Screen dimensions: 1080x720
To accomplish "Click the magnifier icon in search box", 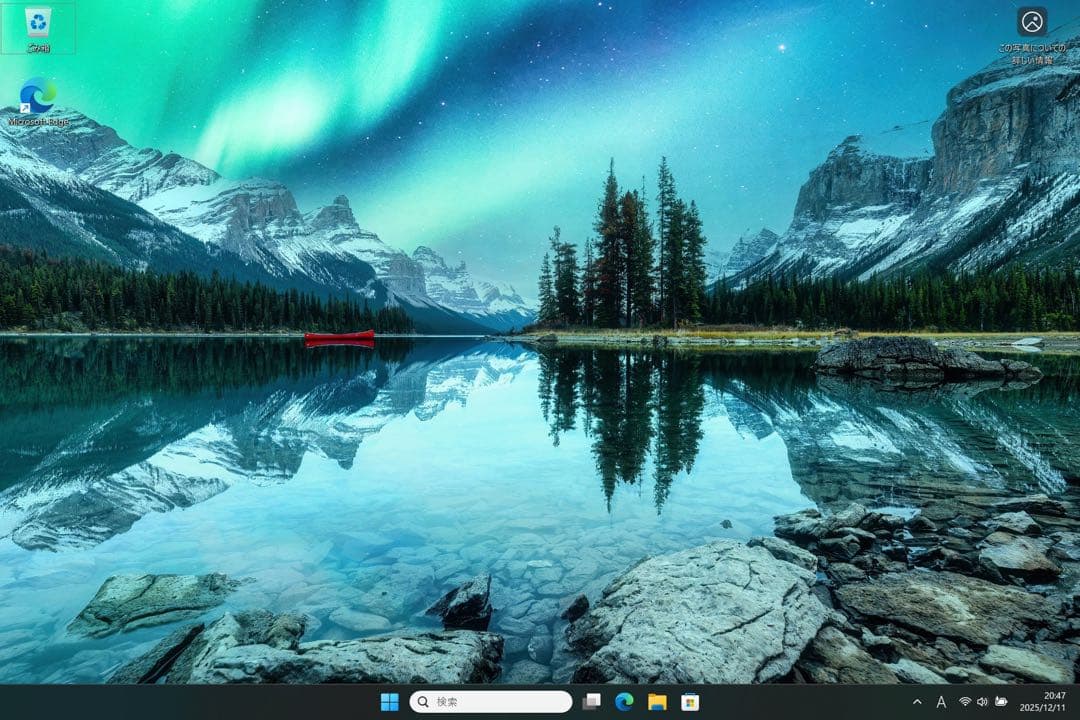I will [x=423, y=702].
